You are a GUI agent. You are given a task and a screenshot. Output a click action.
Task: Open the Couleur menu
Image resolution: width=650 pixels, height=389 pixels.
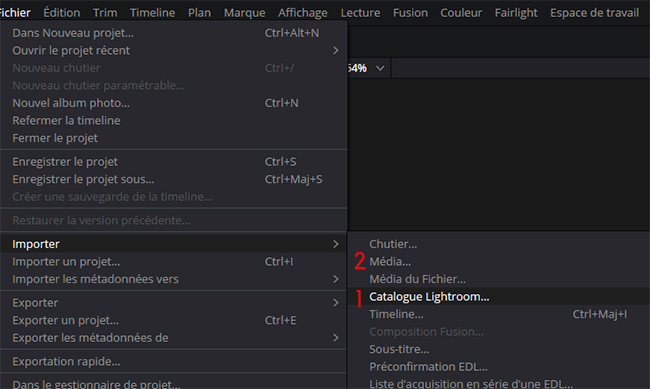click(x=461, y=13)
